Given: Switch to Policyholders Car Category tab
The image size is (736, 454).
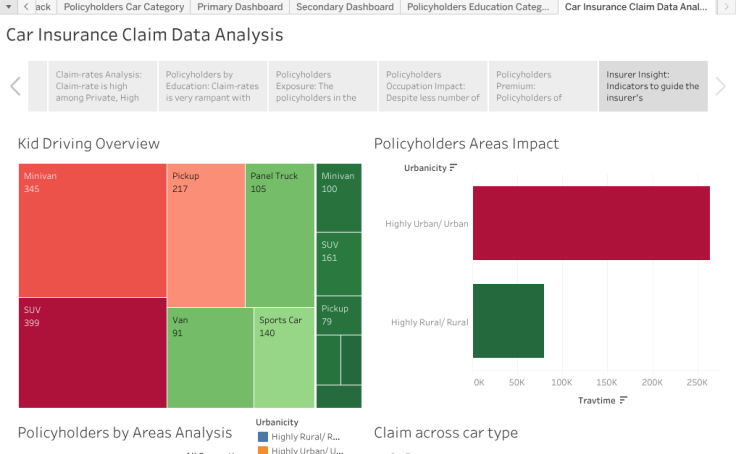Looking at the screenshot, I should click(124, 7).
